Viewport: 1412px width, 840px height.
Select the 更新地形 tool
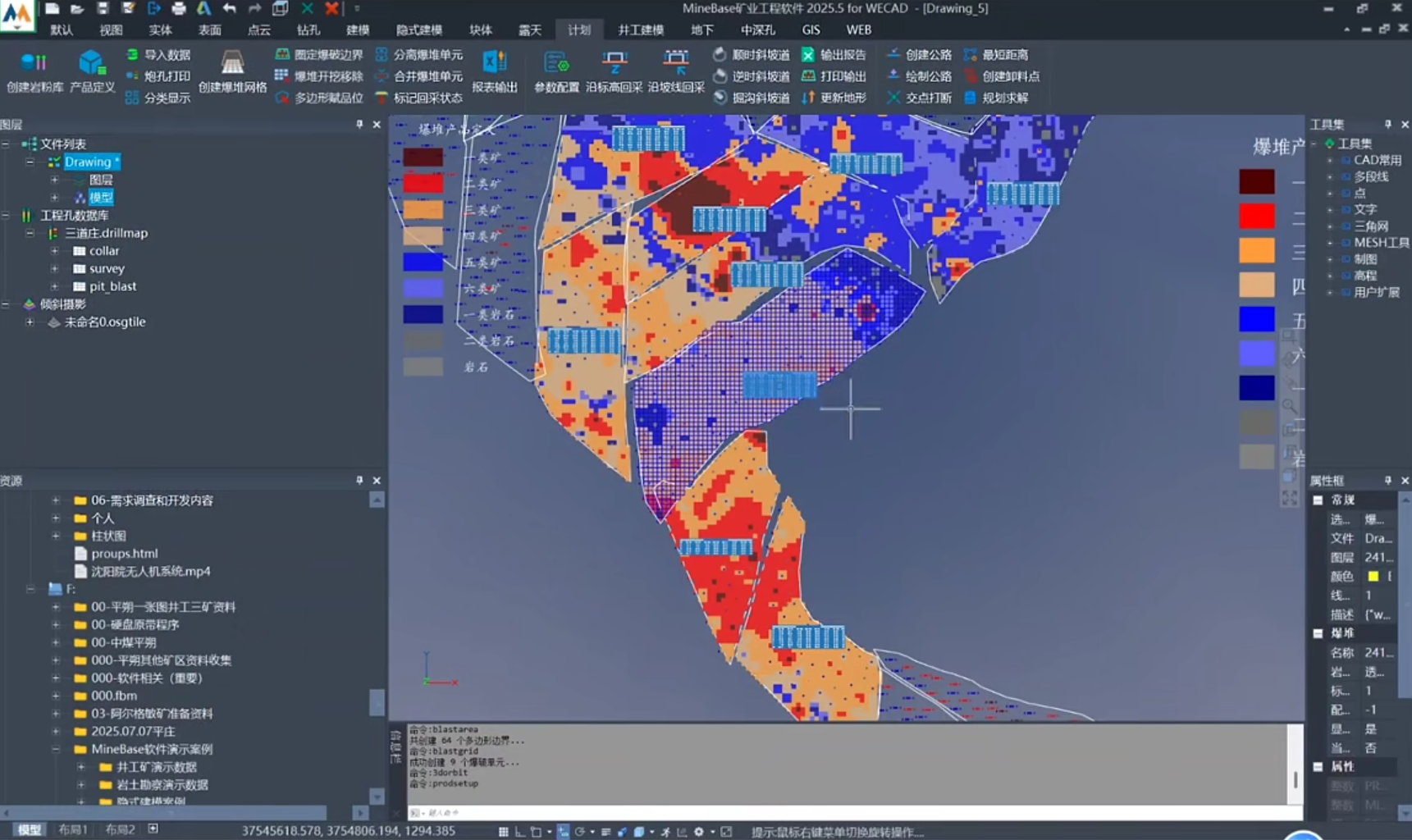[834, 98]
